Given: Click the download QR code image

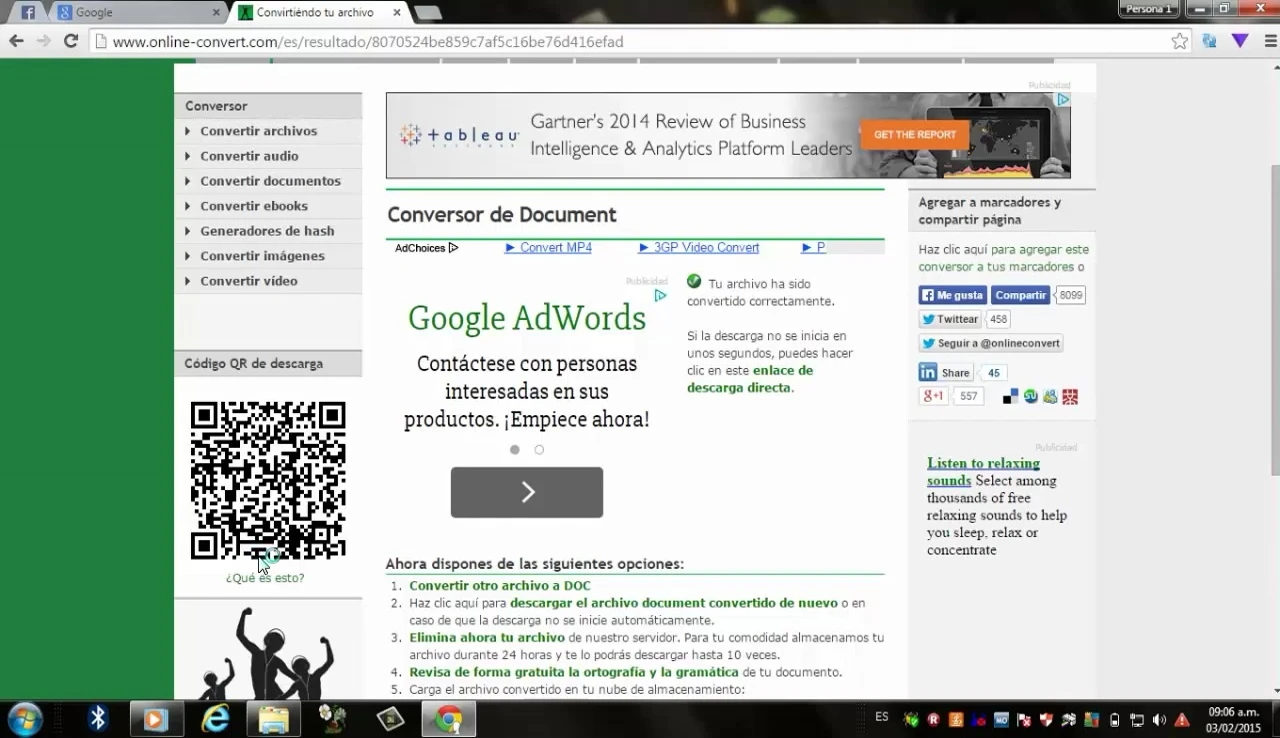Looking at the screenshot, I should point(268,480).
